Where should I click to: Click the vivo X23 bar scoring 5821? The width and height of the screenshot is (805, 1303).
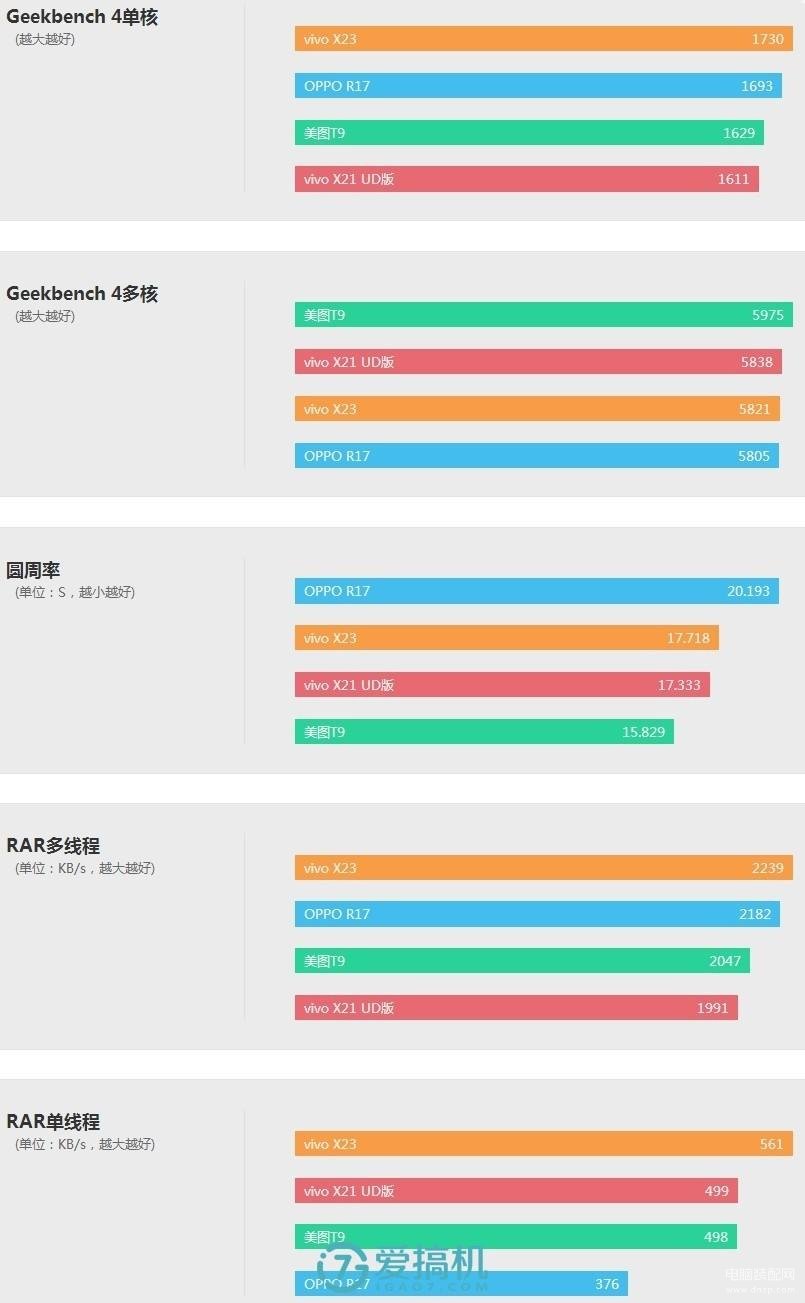537,409
